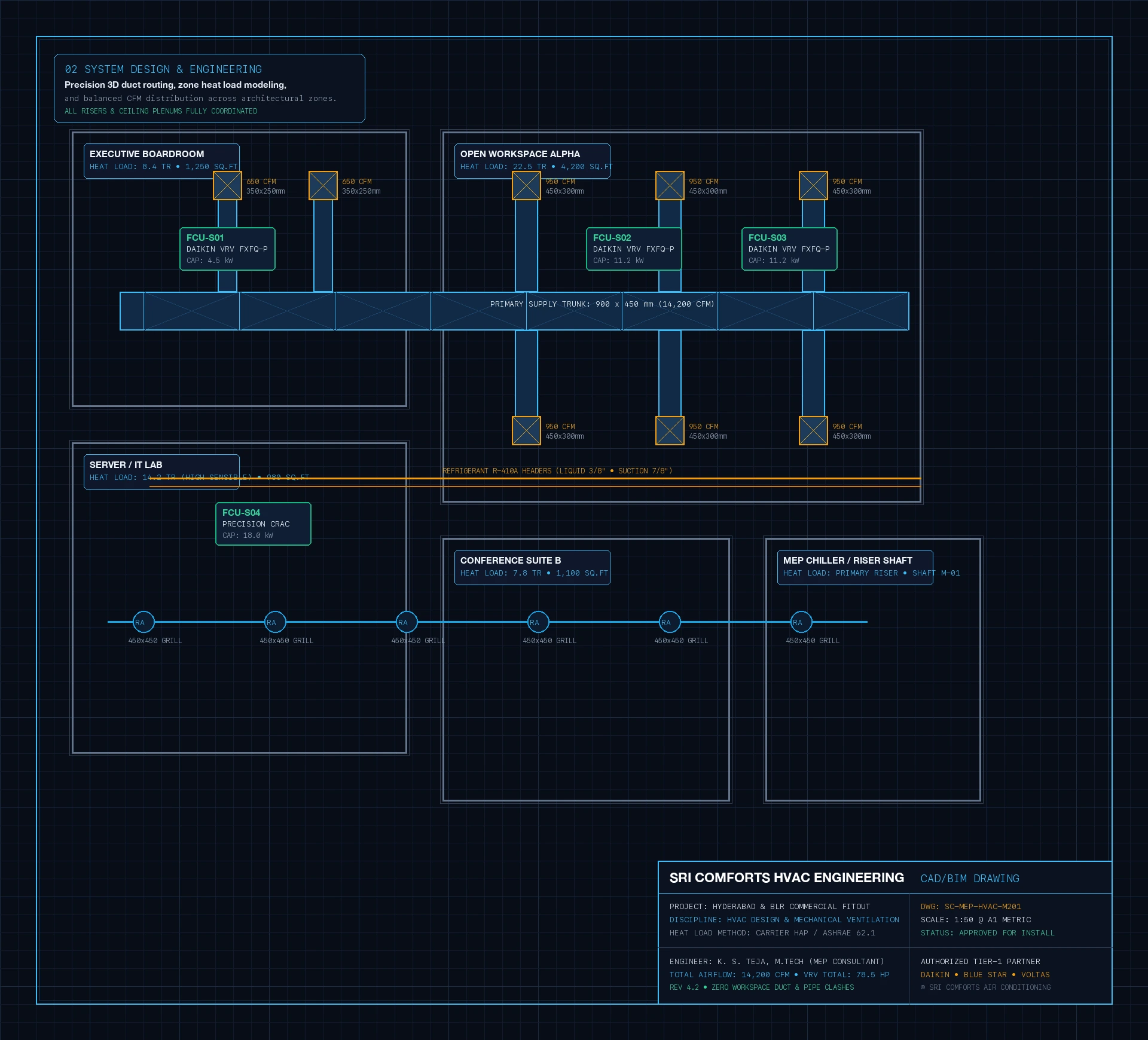Click second RA grill in Server / IT Lab
The height and width of the screenshot is (1040, 1148).
tap(275, 622)
